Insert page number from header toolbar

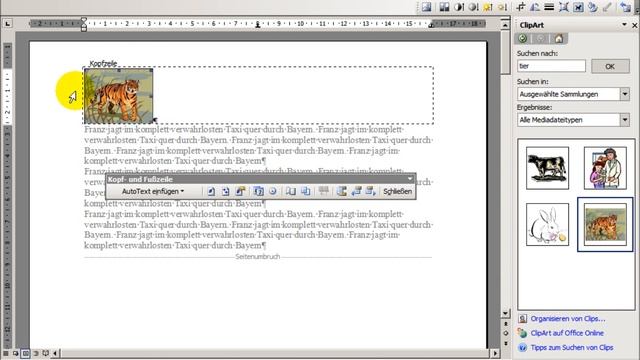tap(211, 191)
